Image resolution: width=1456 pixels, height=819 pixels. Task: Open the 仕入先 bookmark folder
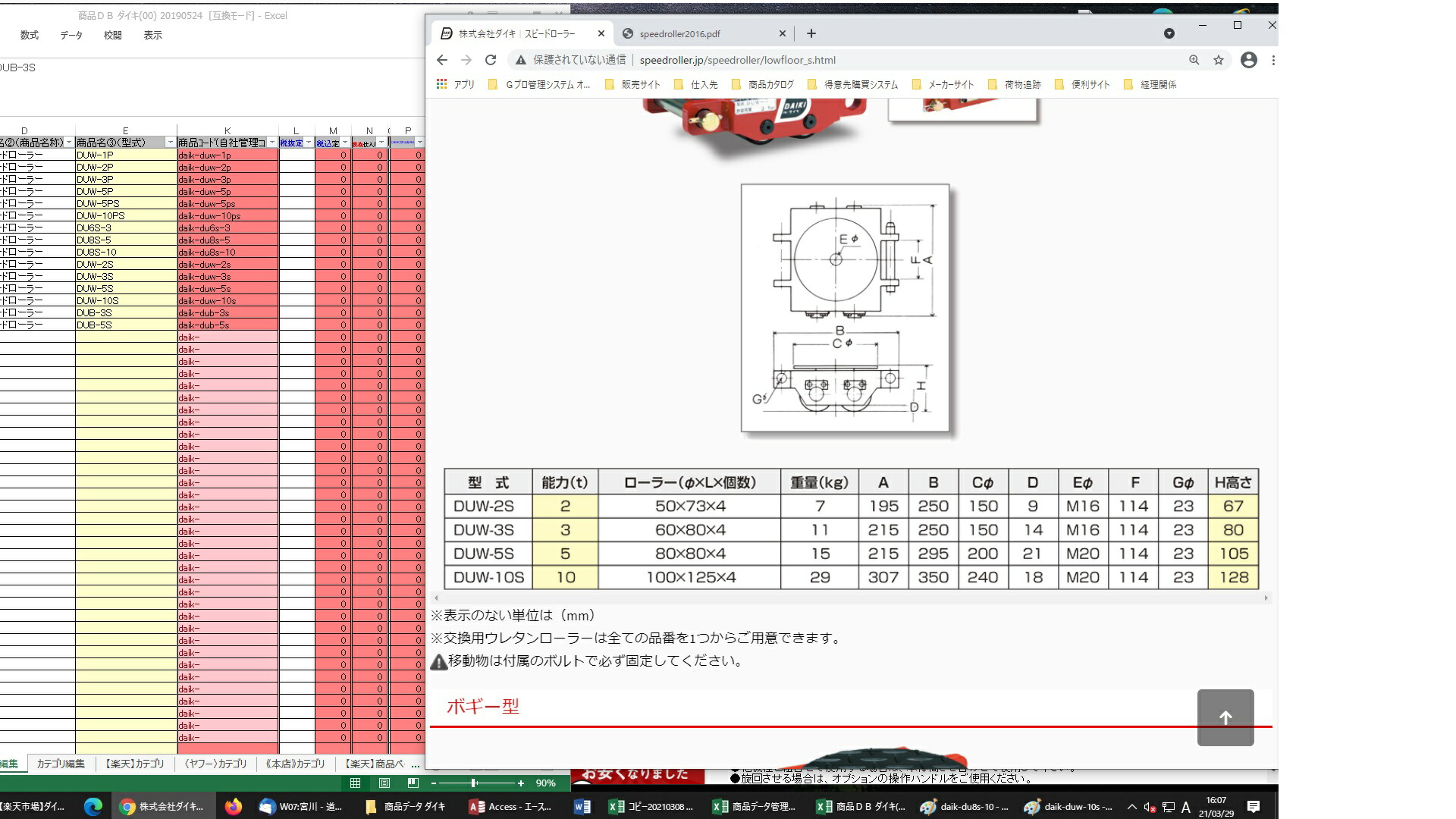[x=696, y=84]
